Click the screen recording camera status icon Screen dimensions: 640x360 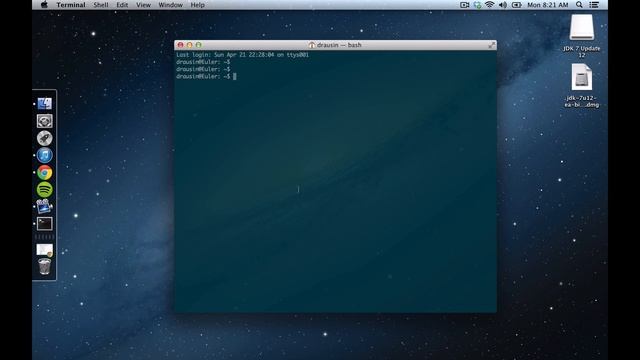[x=464, y=5]
